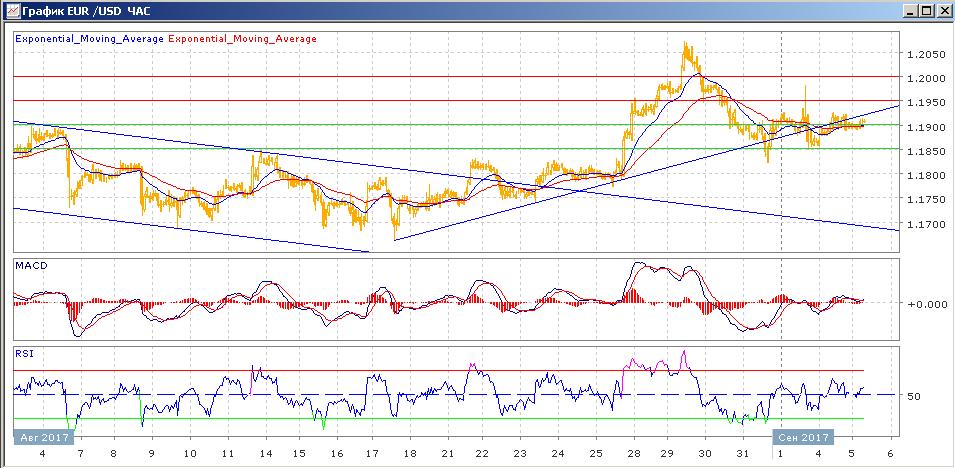Click date label 14 on time axis
Viewport: 955px width, 468px height.
(x=266, y=454)
